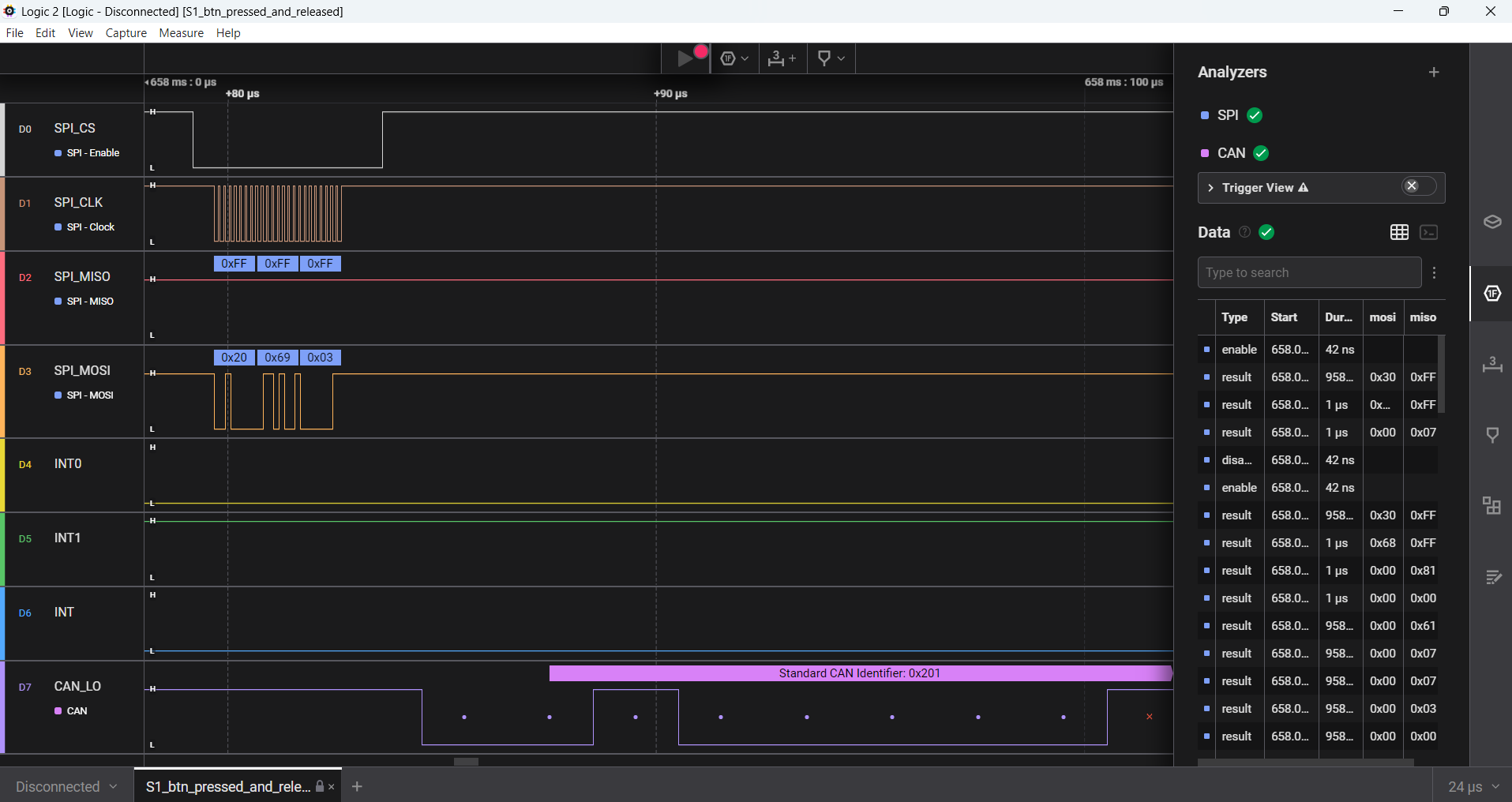Open the Disconnected device dropdown

[66, 786]
